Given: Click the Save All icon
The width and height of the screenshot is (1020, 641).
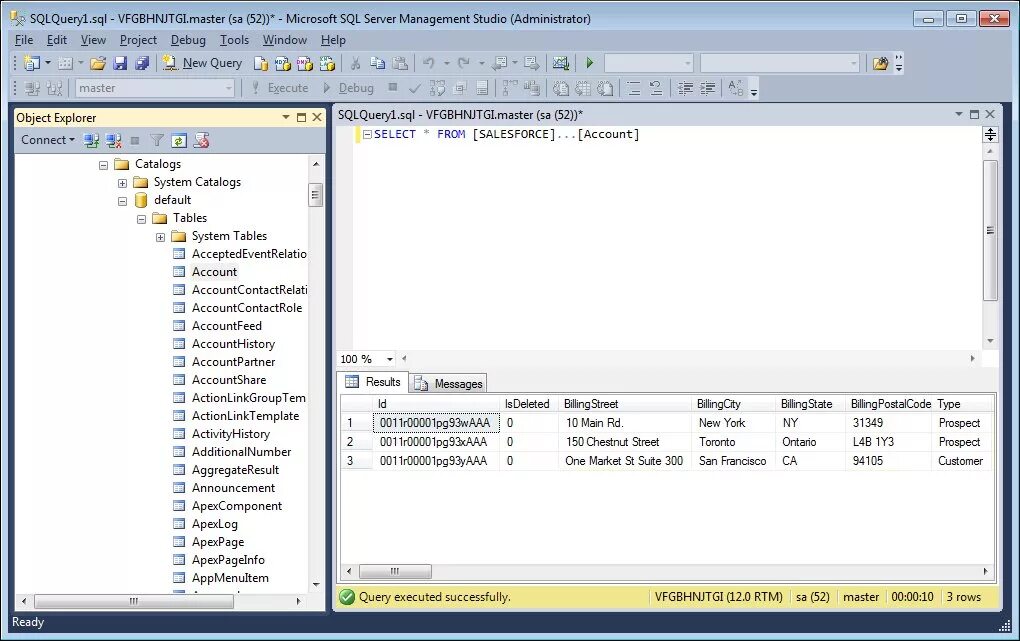Looking at the screenshot, I should [142, 63].
